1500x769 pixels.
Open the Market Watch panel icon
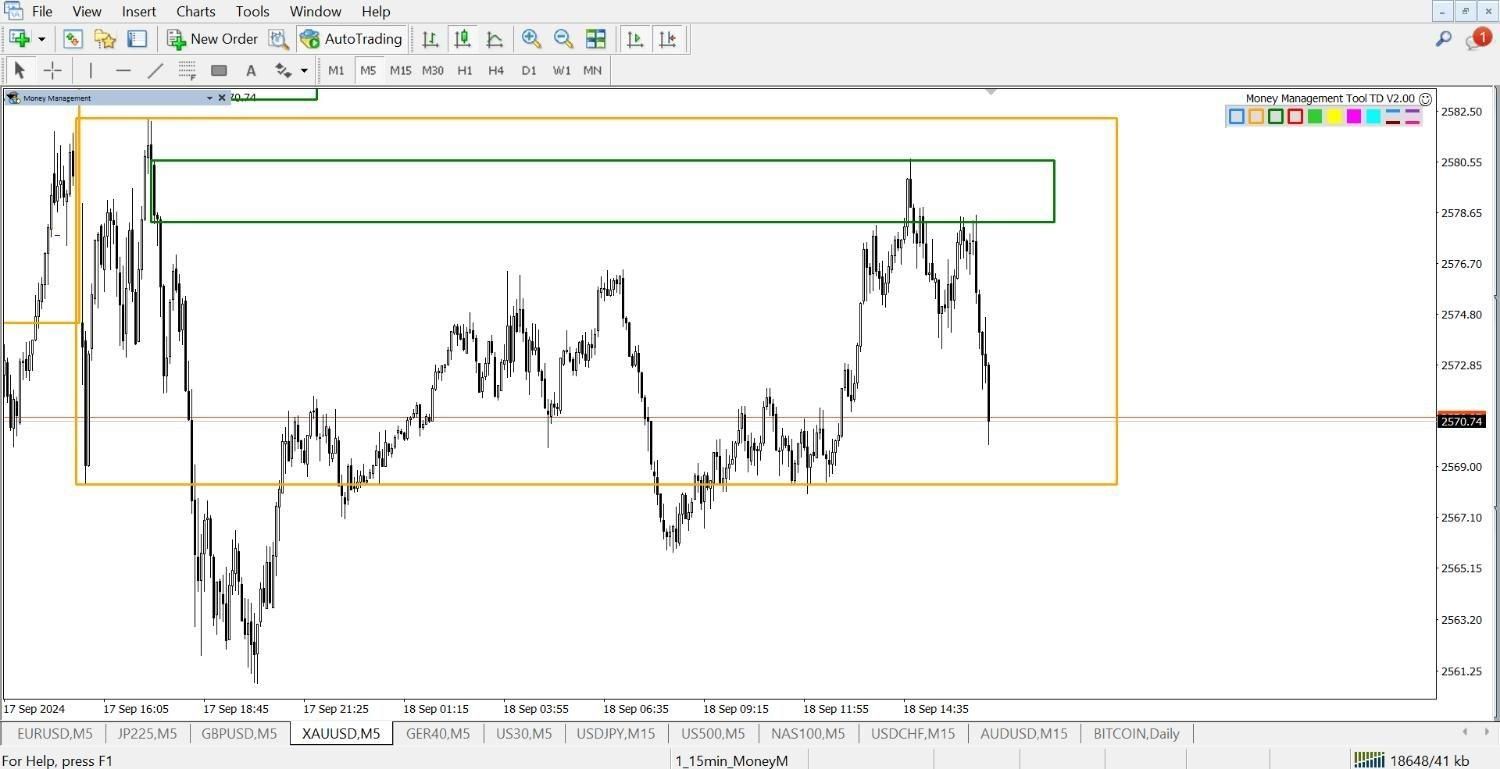(72, 39)
